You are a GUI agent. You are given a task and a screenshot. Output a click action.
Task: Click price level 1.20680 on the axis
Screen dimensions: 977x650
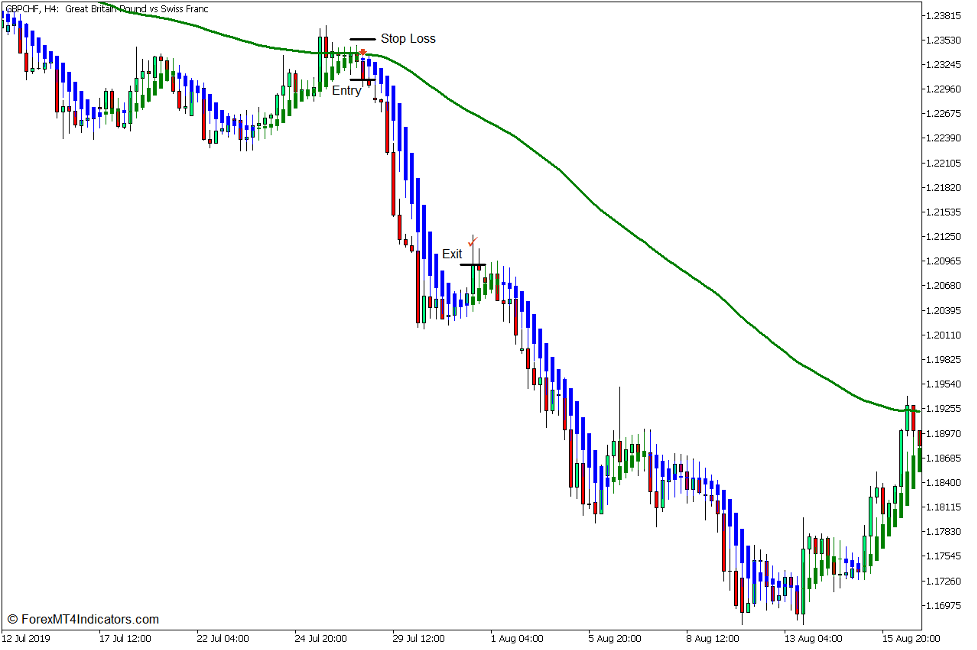click(943, 286)
